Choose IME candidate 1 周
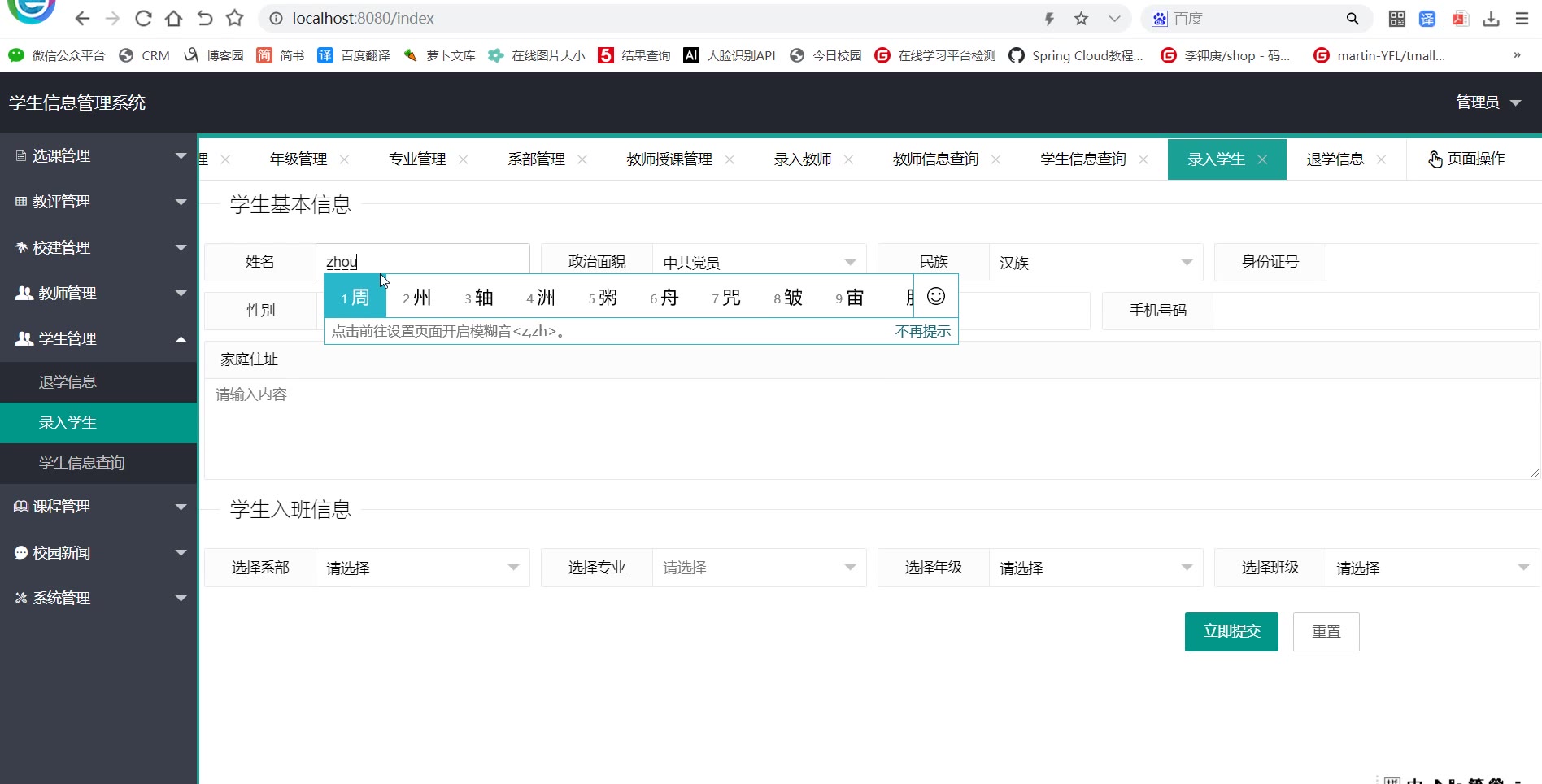 355,298
